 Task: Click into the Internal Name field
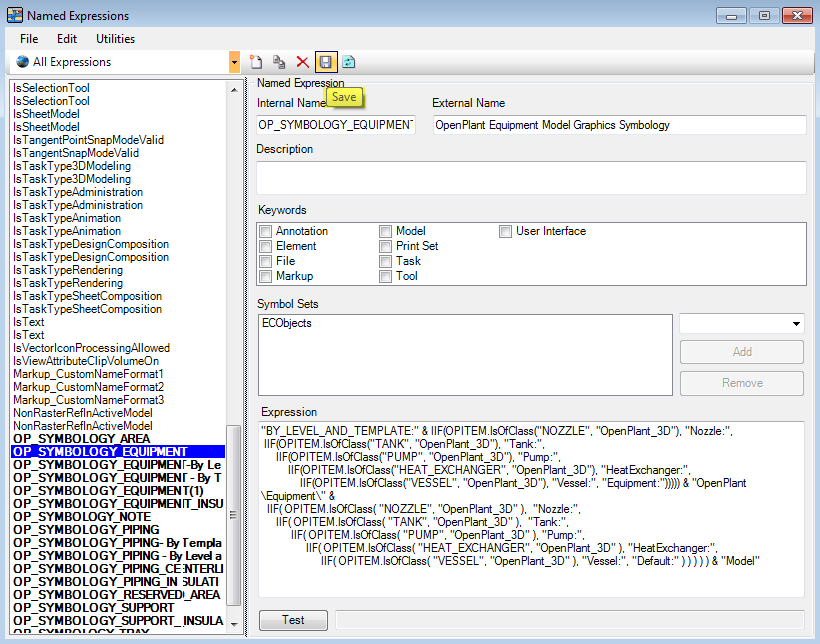(x=336, y=125)
